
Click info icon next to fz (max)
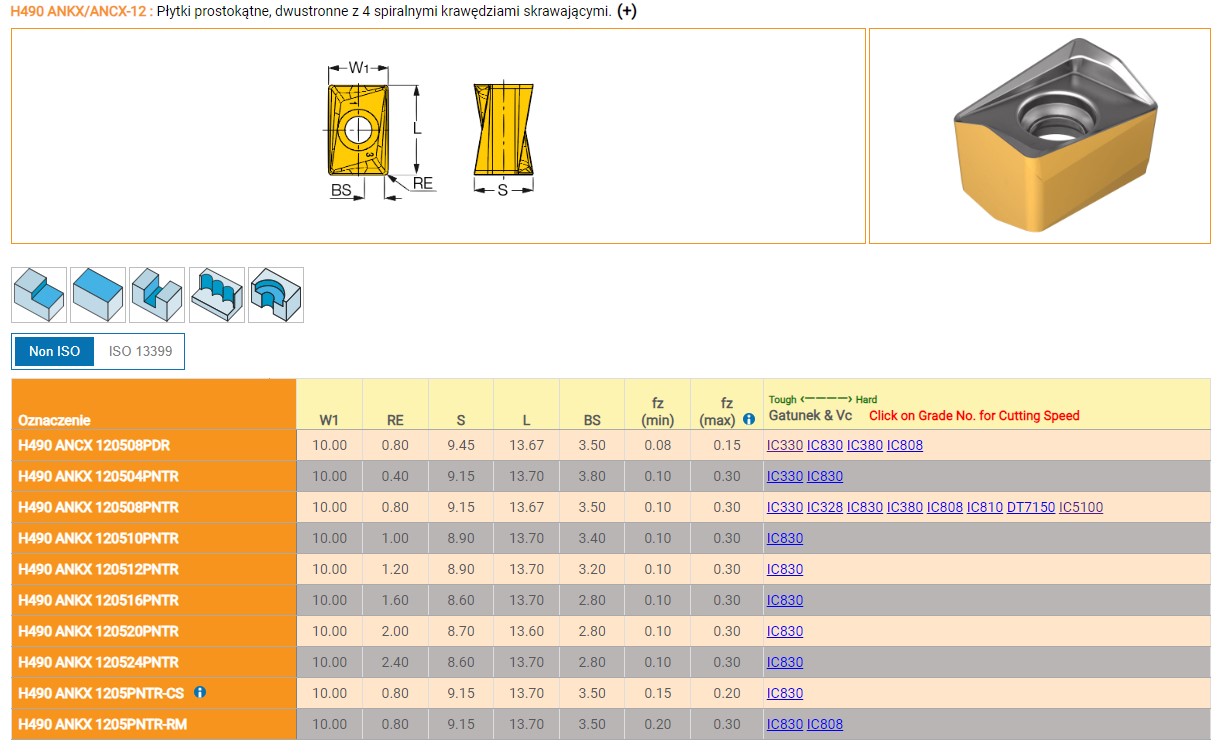tap(749, 420)
